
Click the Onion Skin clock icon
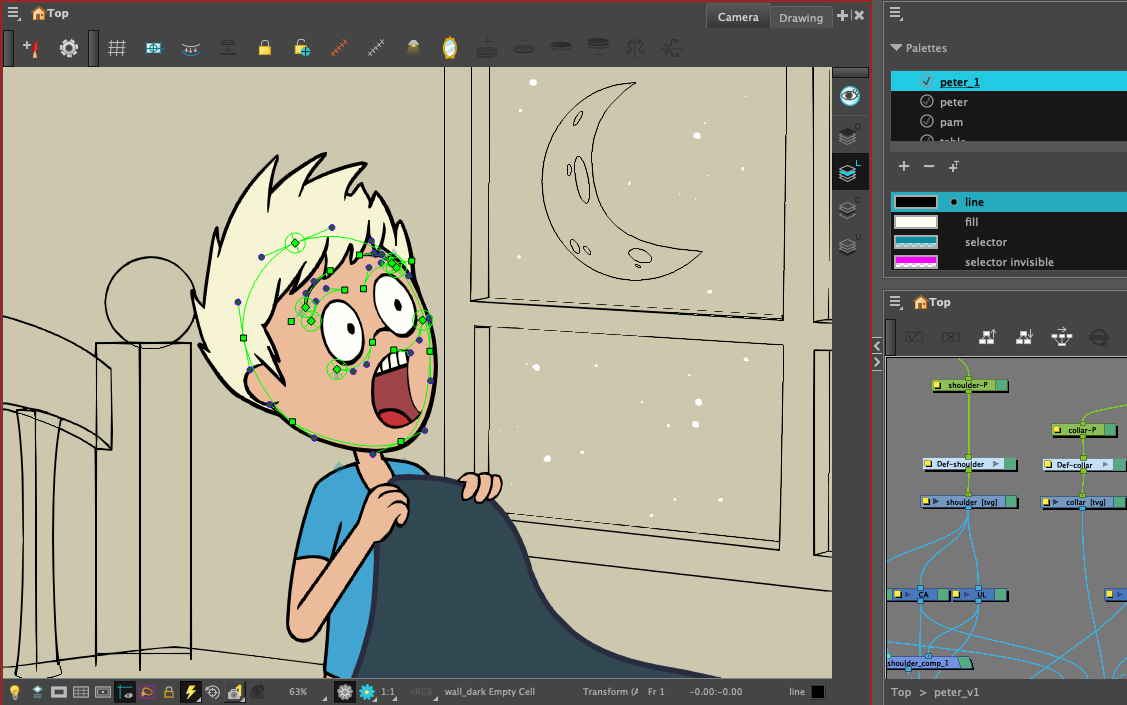pyautogui.click(x=450, y=47)
